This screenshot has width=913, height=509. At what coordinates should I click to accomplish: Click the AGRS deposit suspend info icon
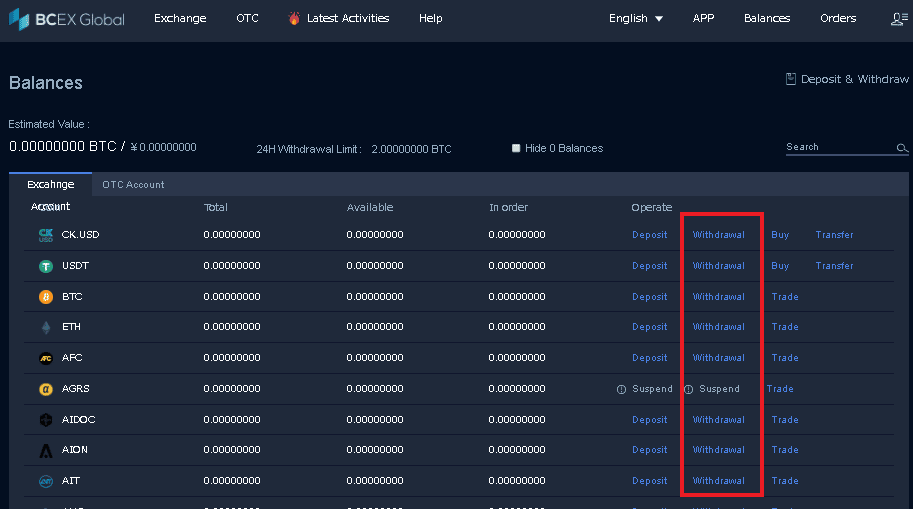621,390
